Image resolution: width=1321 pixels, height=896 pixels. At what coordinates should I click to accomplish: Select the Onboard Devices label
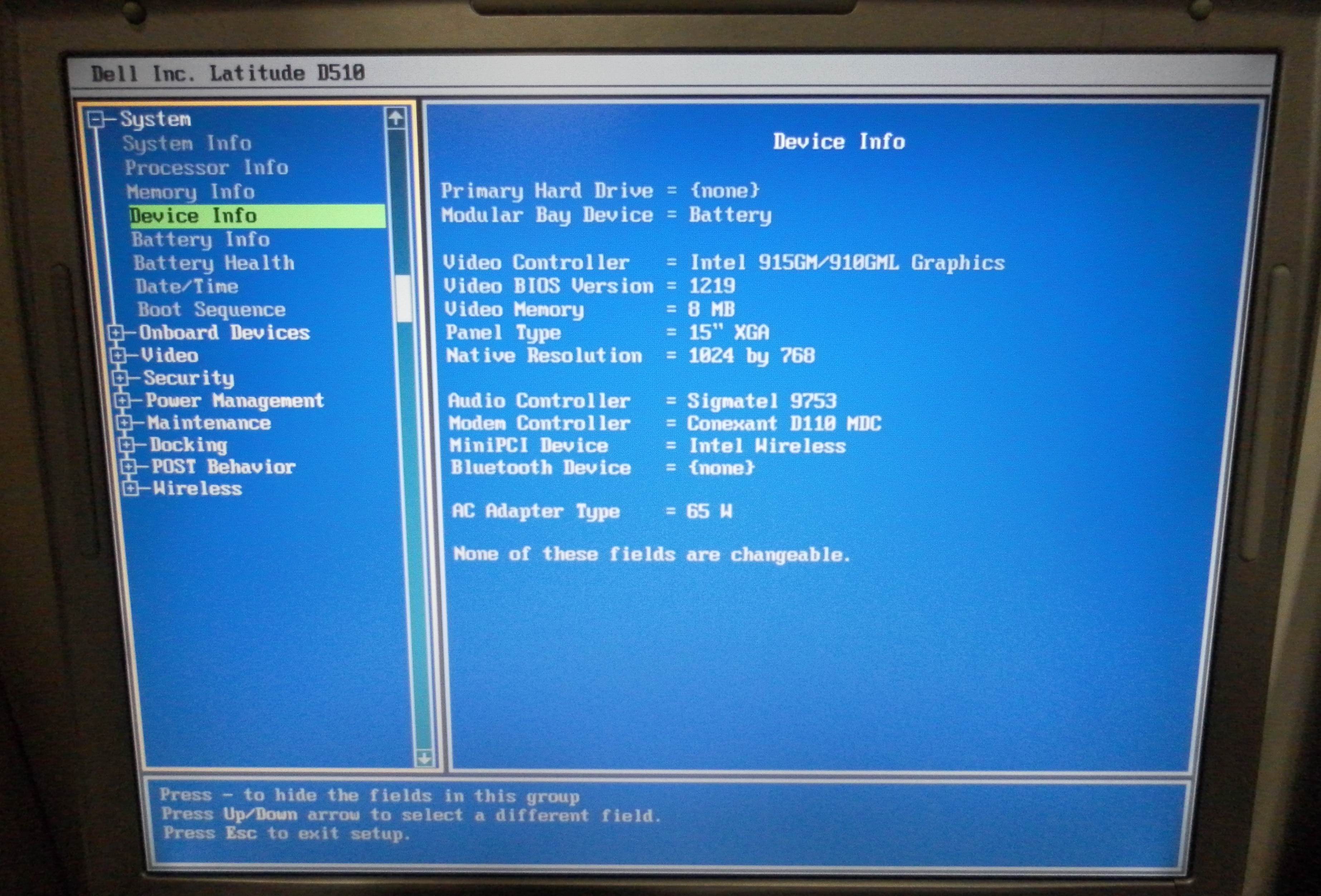[225, 332]
